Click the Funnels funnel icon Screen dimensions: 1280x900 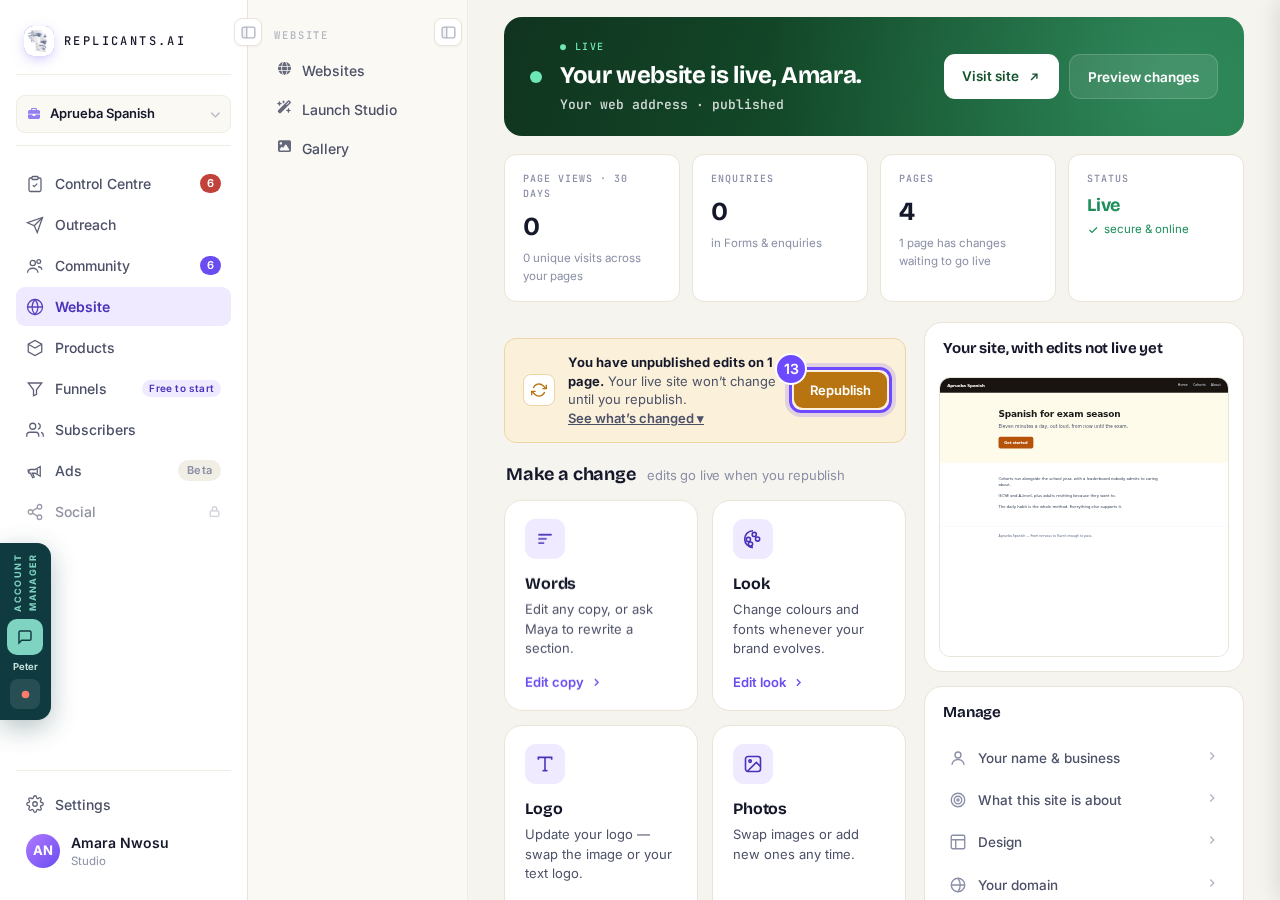[x=35, y=389]
